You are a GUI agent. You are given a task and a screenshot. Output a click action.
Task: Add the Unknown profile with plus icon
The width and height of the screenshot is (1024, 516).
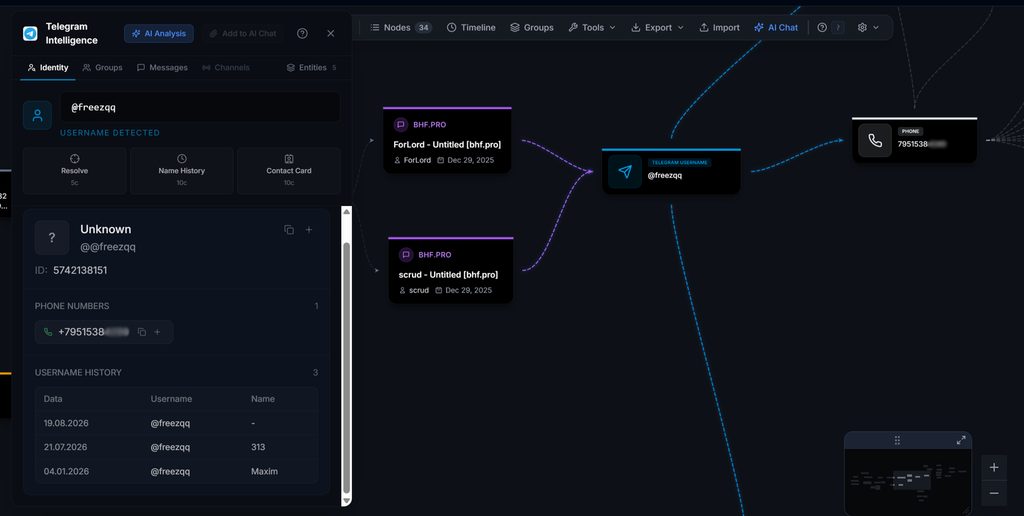pyautogui.click(x=309, y=230)
